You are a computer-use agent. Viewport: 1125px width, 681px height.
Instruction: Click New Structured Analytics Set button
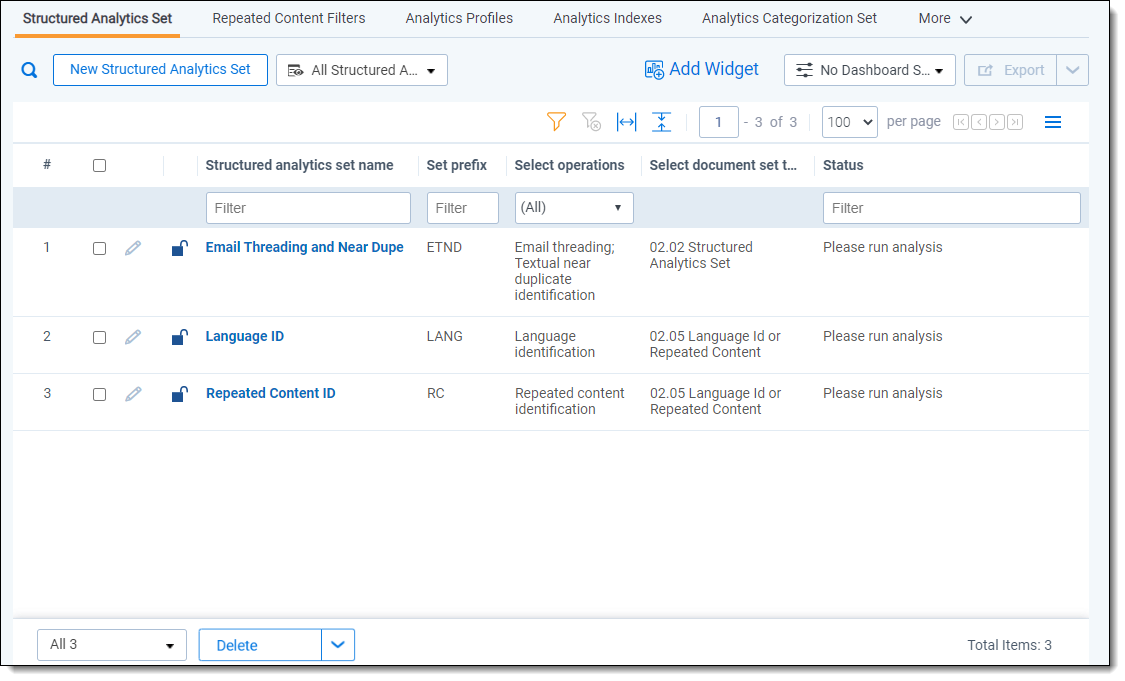[160, 70]
